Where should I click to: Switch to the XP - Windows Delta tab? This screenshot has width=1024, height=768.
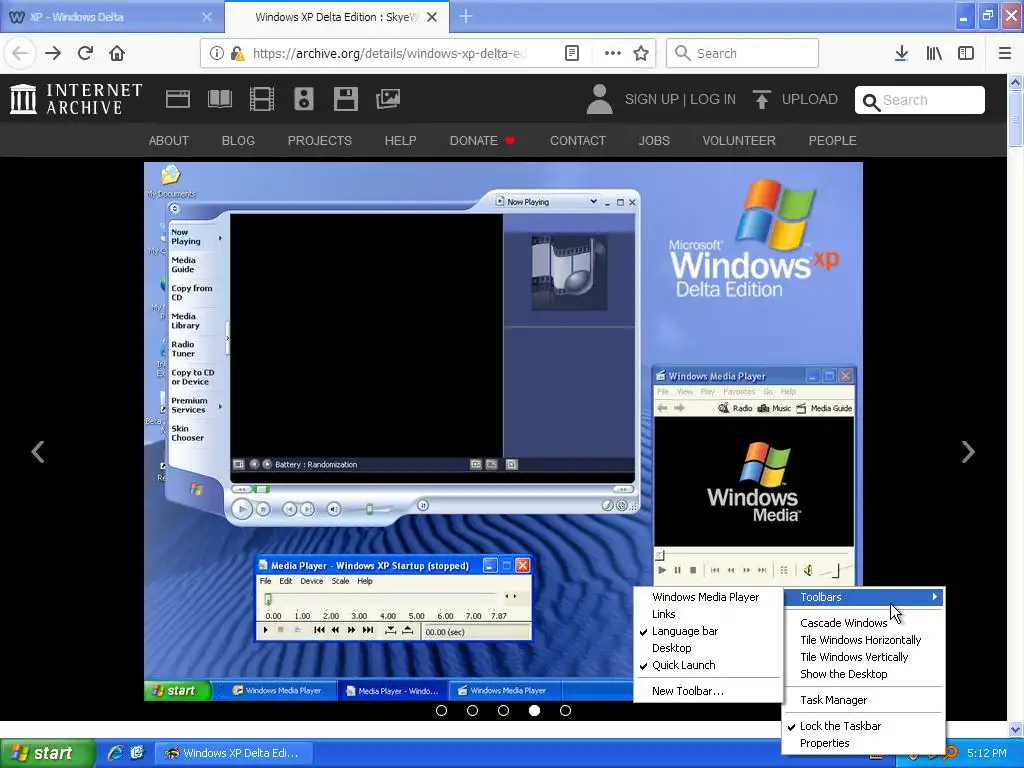pos(111,17)
